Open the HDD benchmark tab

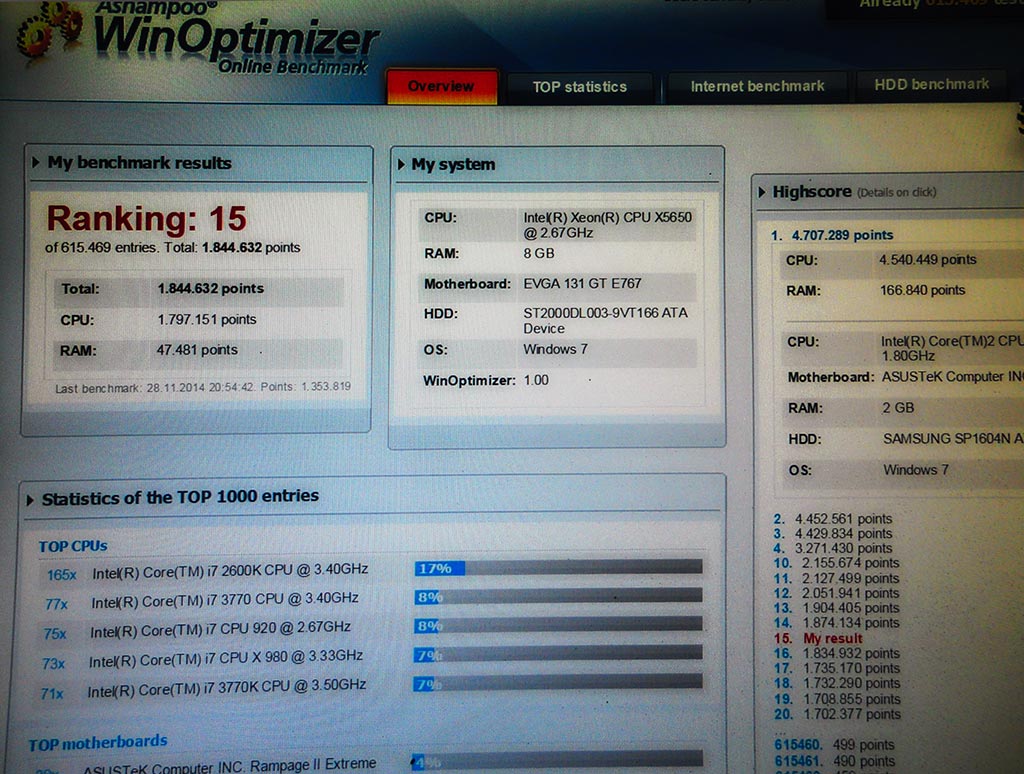point(931,84)
